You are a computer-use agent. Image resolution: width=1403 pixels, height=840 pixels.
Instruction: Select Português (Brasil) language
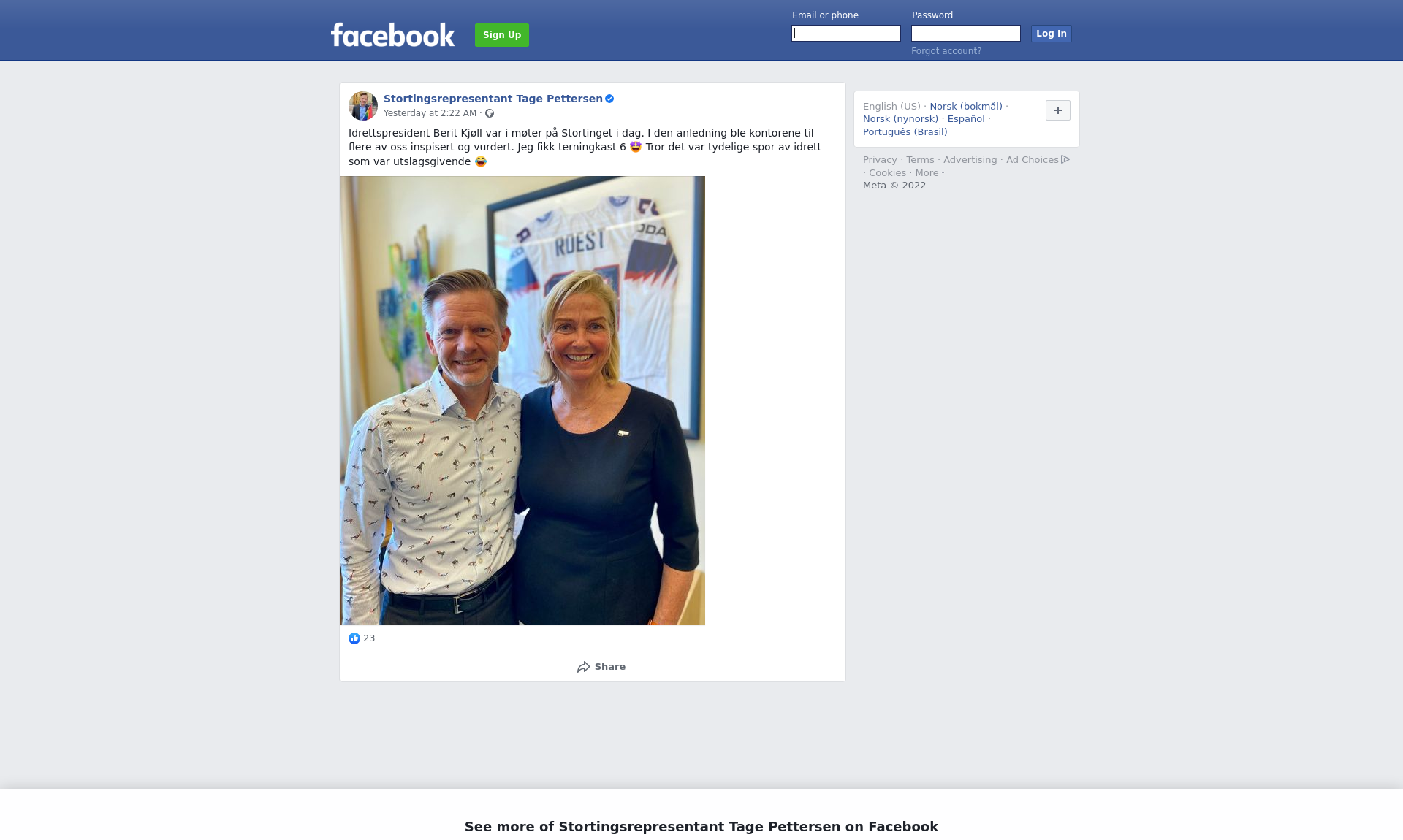click(x=905, y=132)
